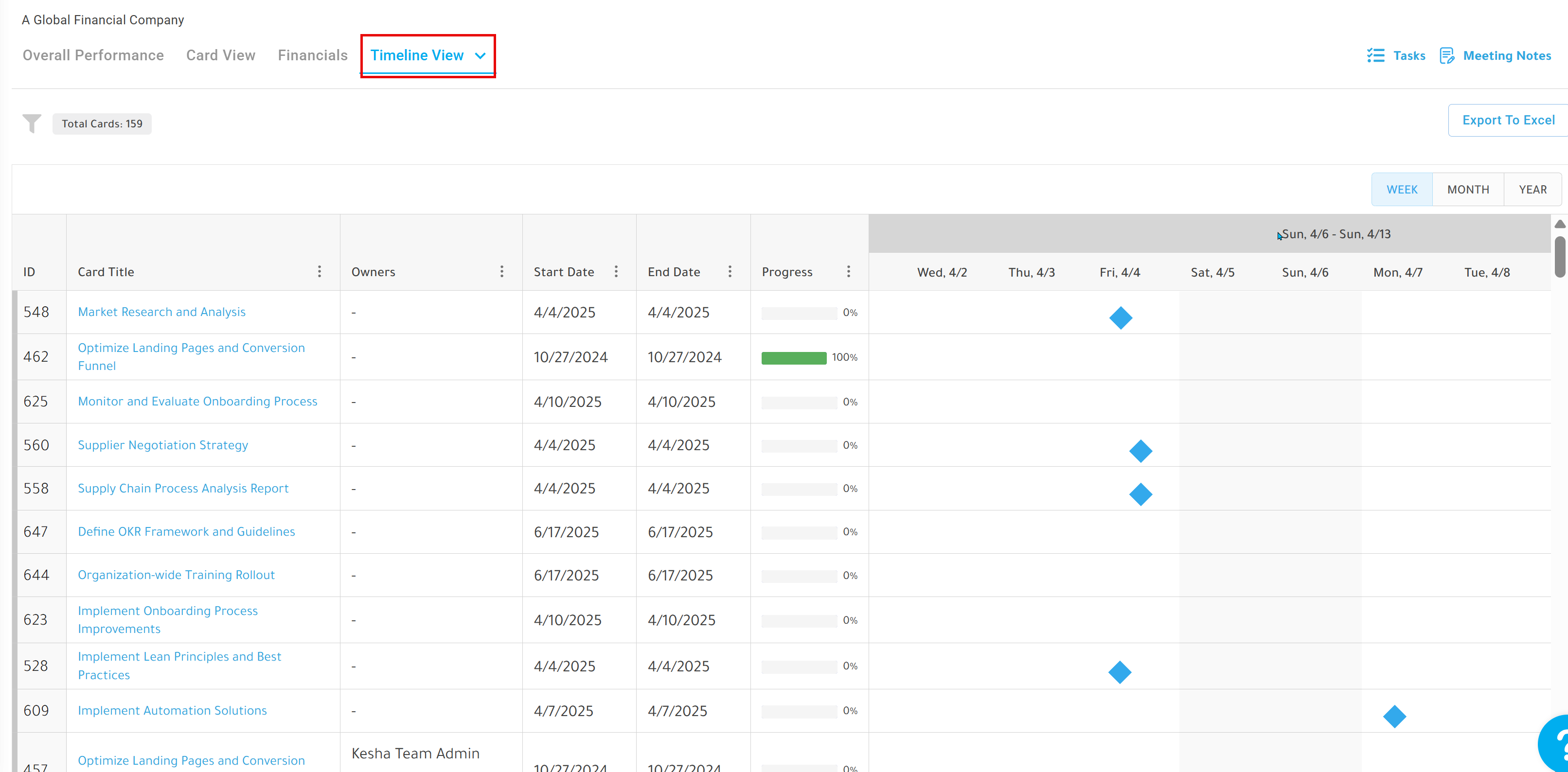Open Implement Lean Principles and Best Practices card

tap(179, 666)
